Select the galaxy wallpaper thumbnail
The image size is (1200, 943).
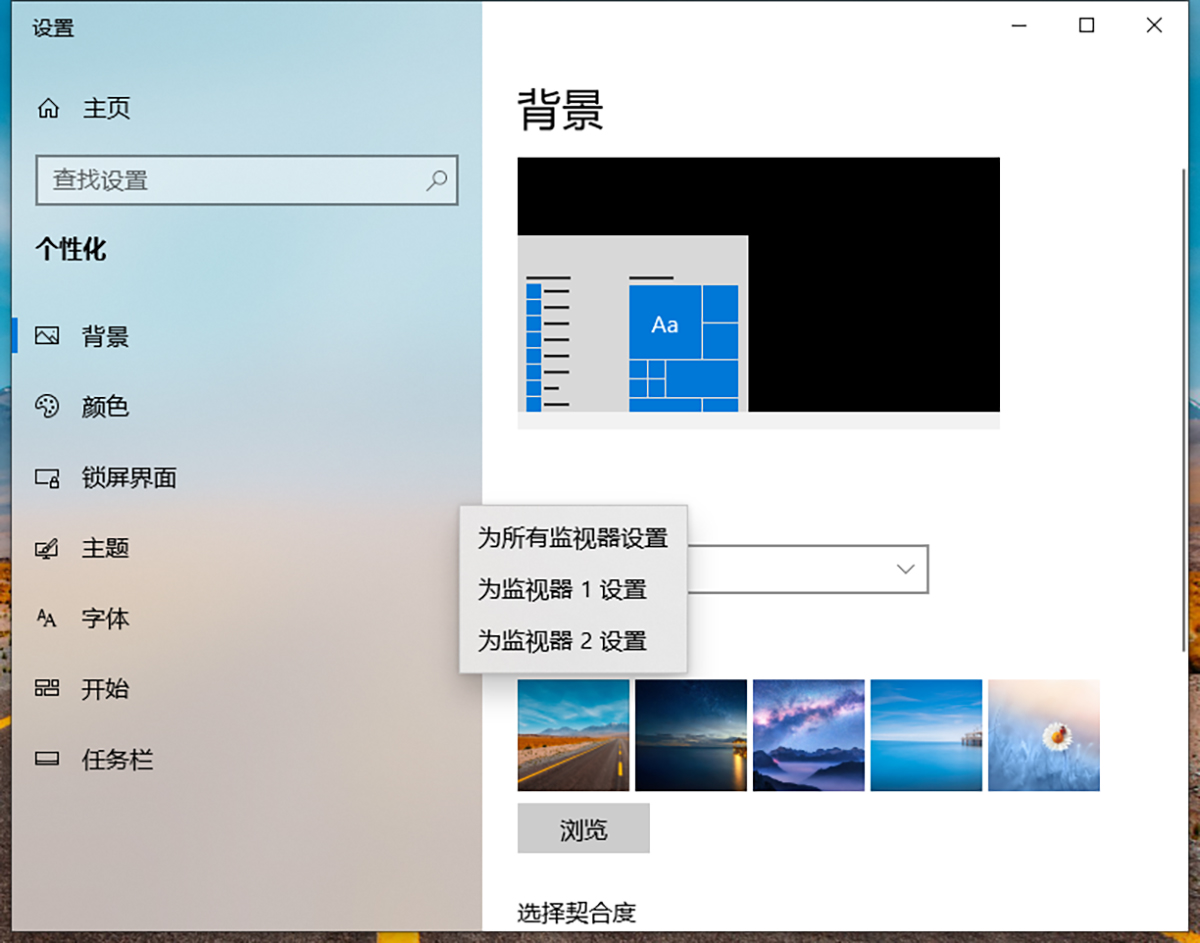coord(808,735)
